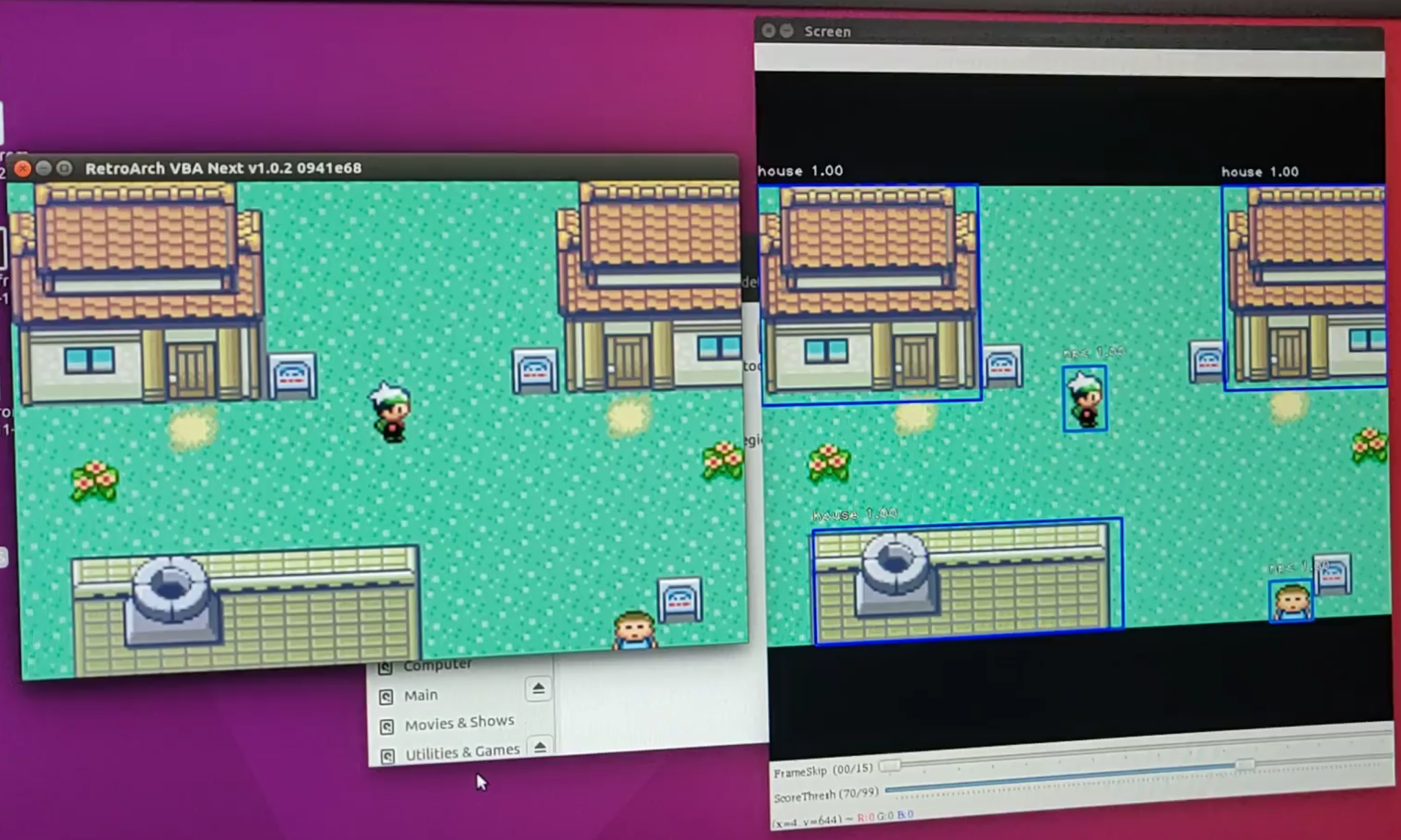Viewport: 1401px width, 840px height.
Task: Open the Main location in file sidebar
Action: (421, 695)
